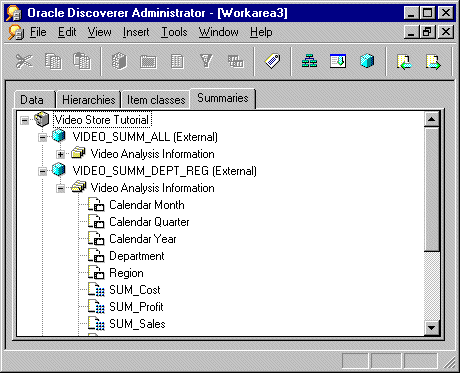Click the Properties tag toolbar icon
Screen dimensions: 460x373
pyautogui.click(x=272, y=62)
